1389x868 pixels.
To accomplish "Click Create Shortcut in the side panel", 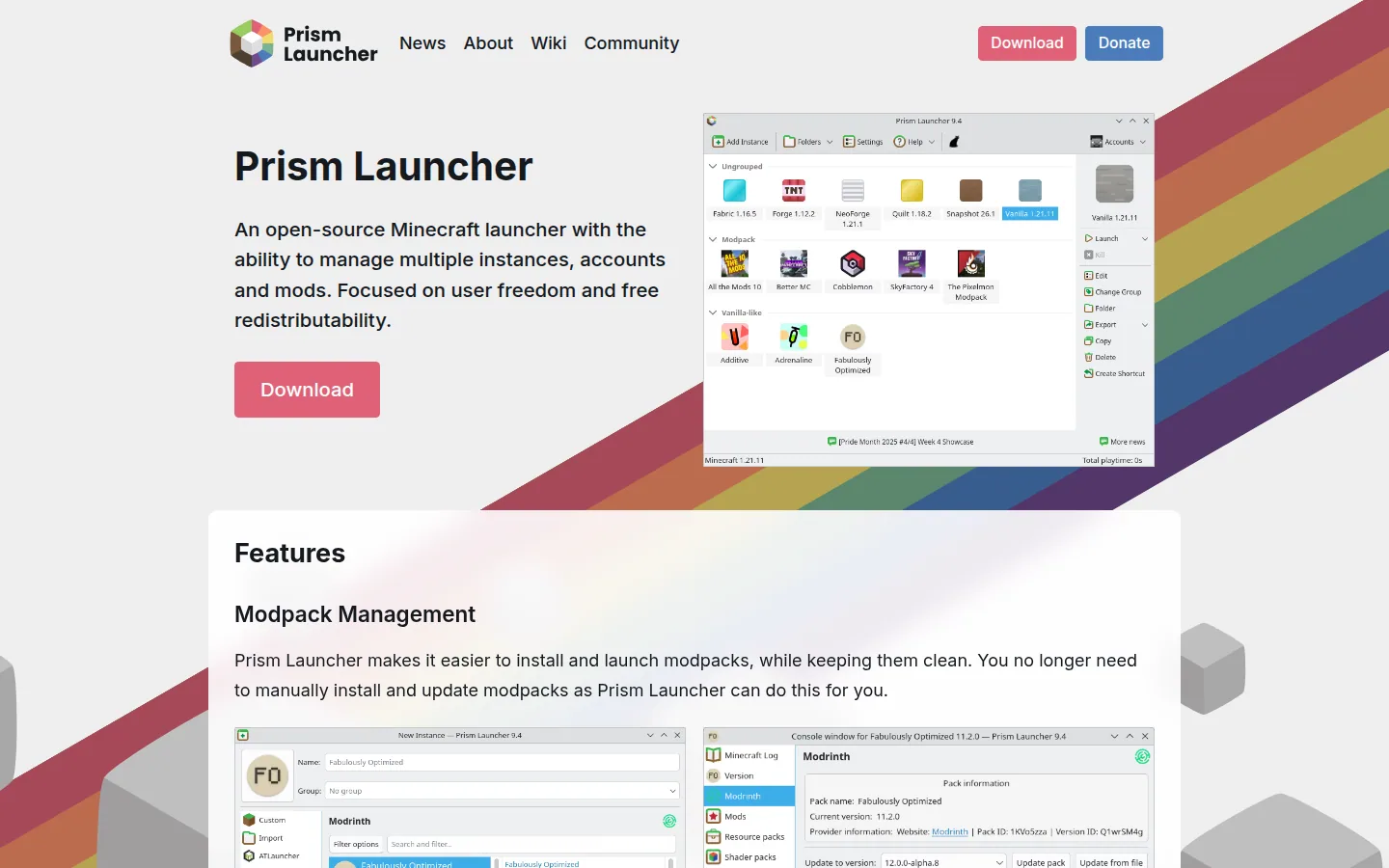I will [1115, 374].
